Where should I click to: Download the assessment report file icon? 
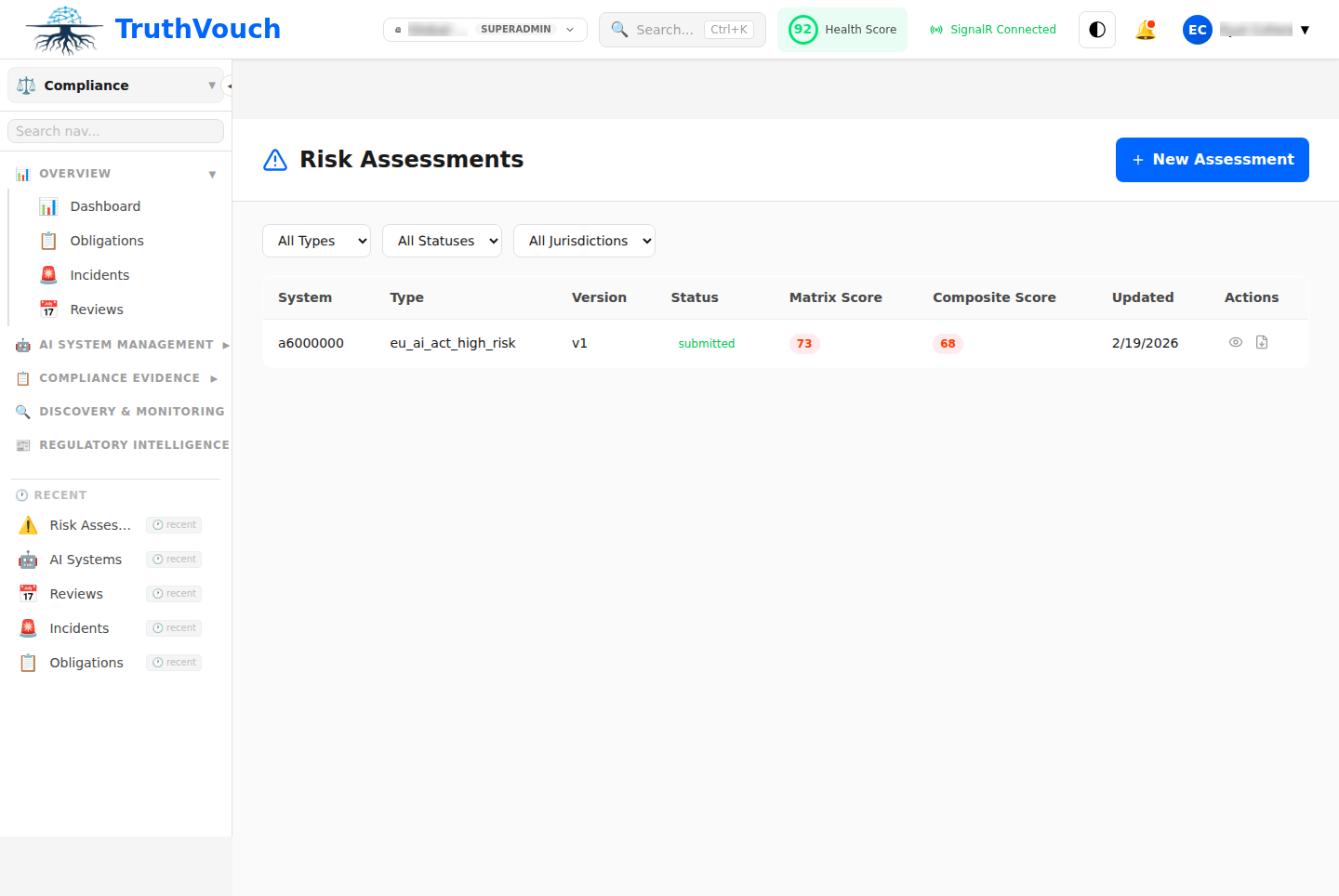1262,342
